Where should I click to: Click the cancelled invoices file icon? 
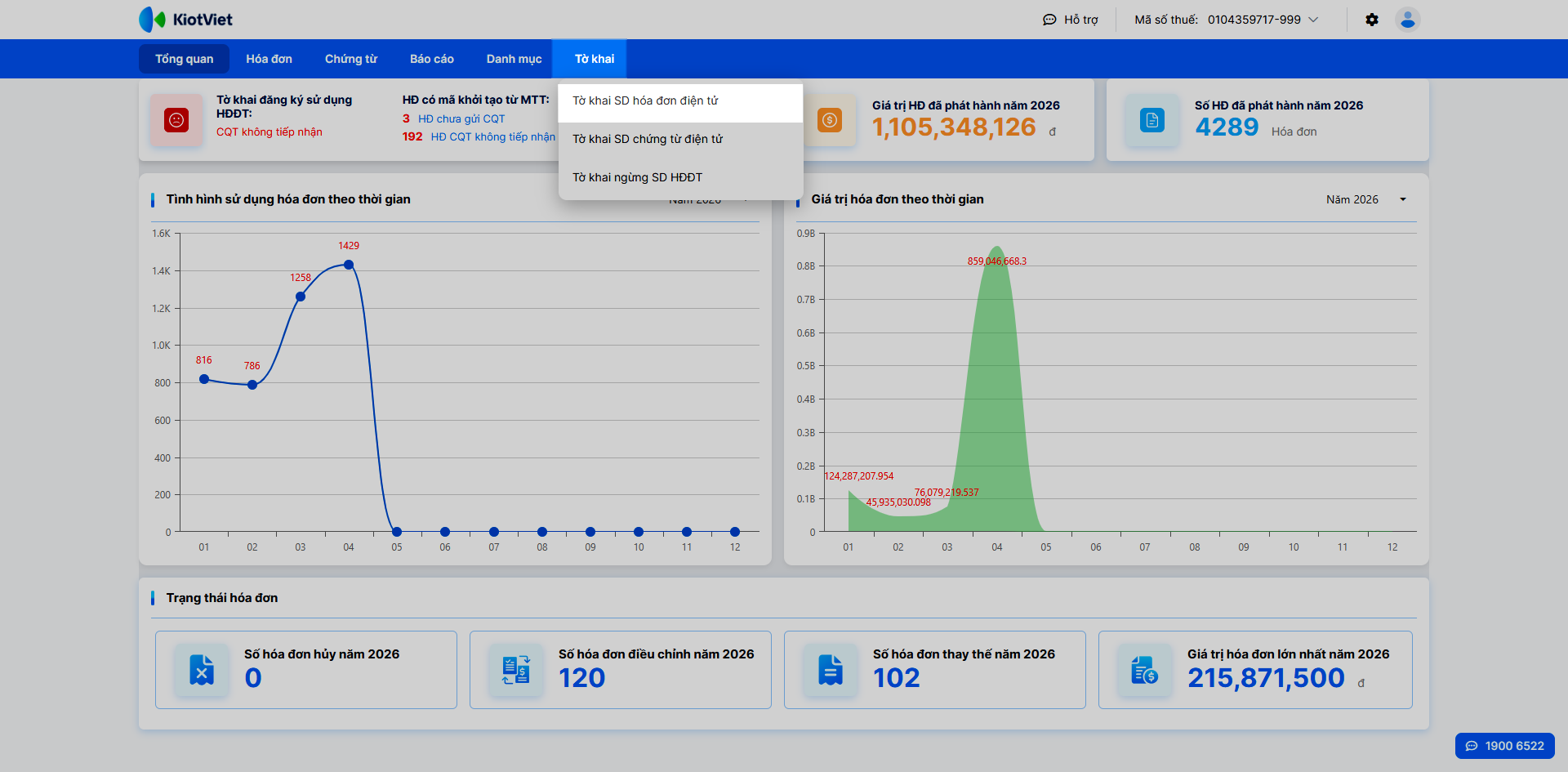click(x=202, y=670)
